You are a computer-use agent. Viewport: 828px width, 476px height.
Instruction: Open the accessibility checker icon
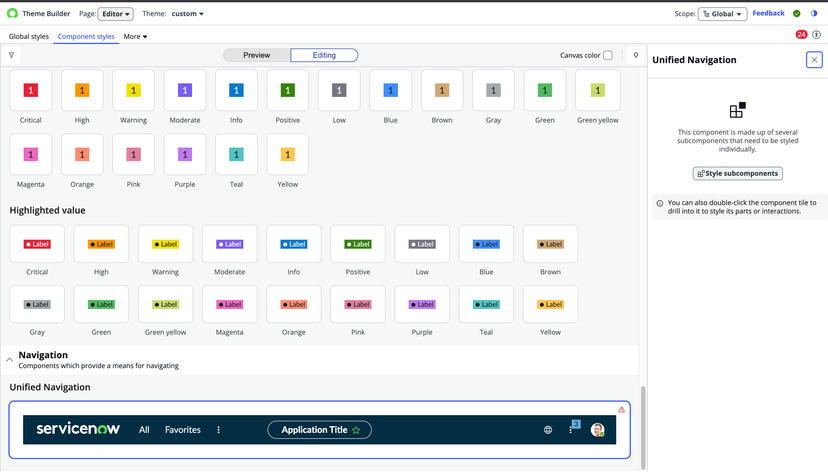point(816,35)
